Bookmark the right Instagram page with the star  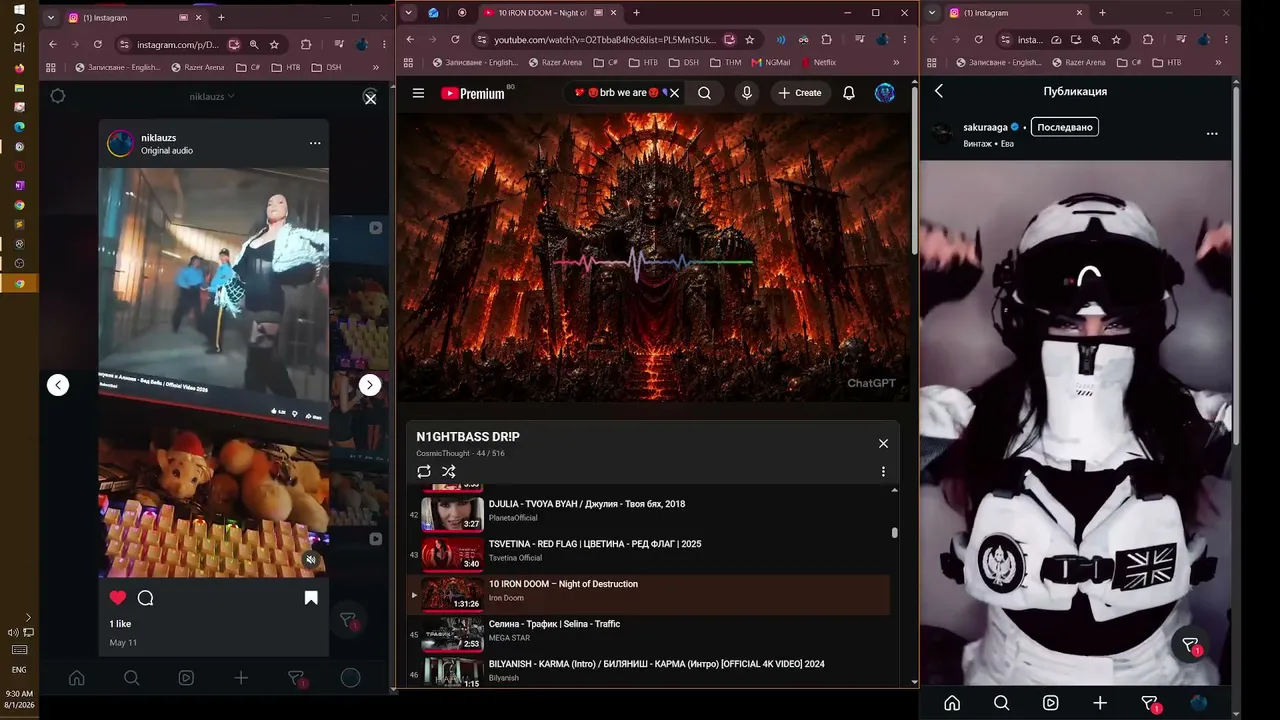1116,39
